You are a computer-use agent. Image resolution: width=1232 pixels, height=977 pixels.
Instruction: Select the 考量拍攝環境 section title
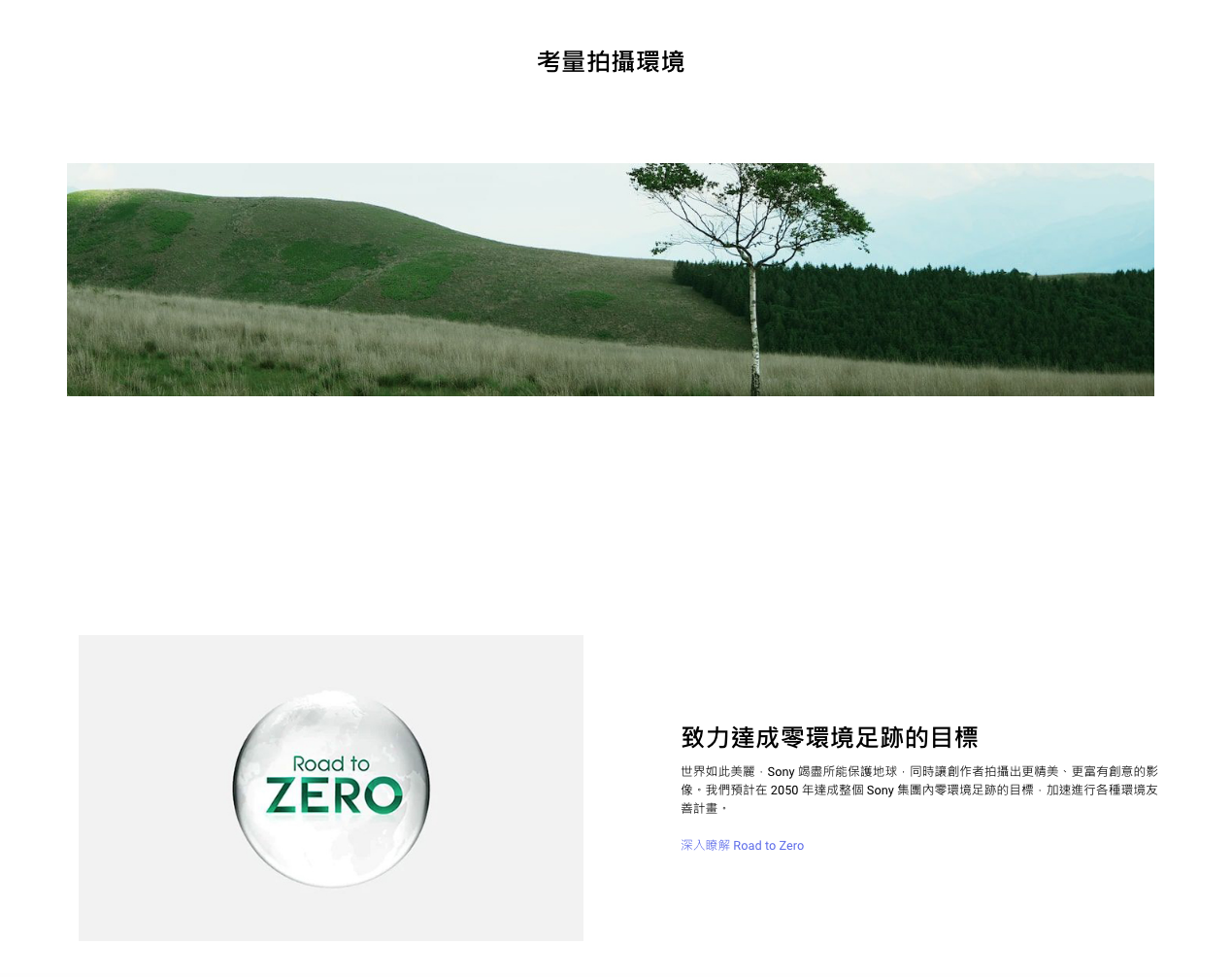(x=611, y=62)
